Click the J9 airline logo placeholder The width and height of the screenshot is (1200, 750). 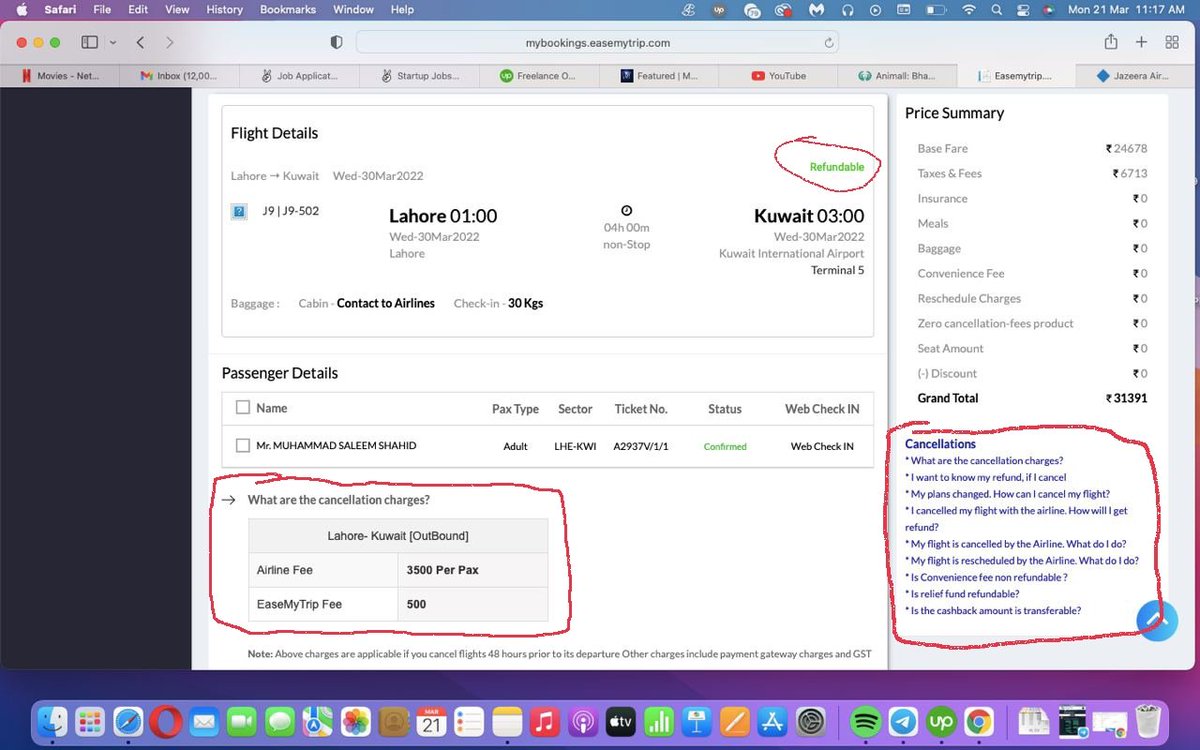pos(239,211)
